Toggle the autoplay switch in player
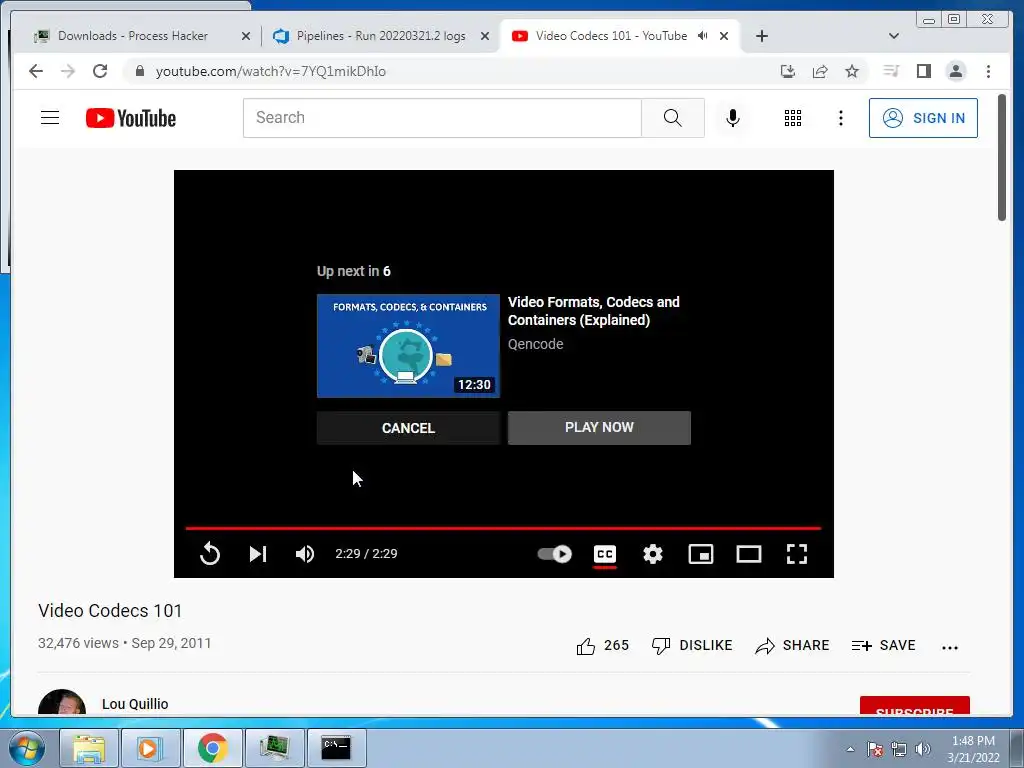1024x768 pixels. click(x=554, y=554)
